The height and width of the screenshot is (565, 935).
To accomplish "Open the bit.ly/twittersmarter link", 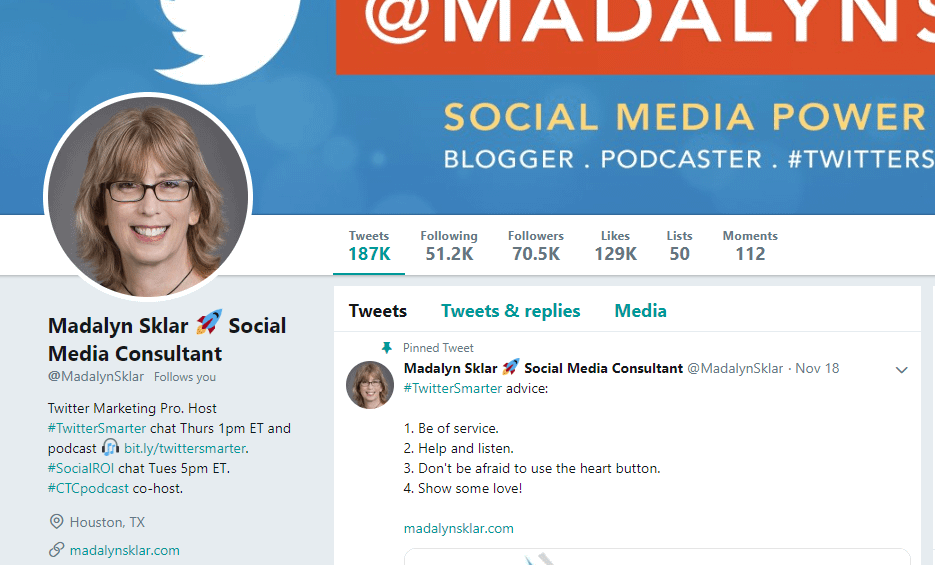I will point(185,448).
